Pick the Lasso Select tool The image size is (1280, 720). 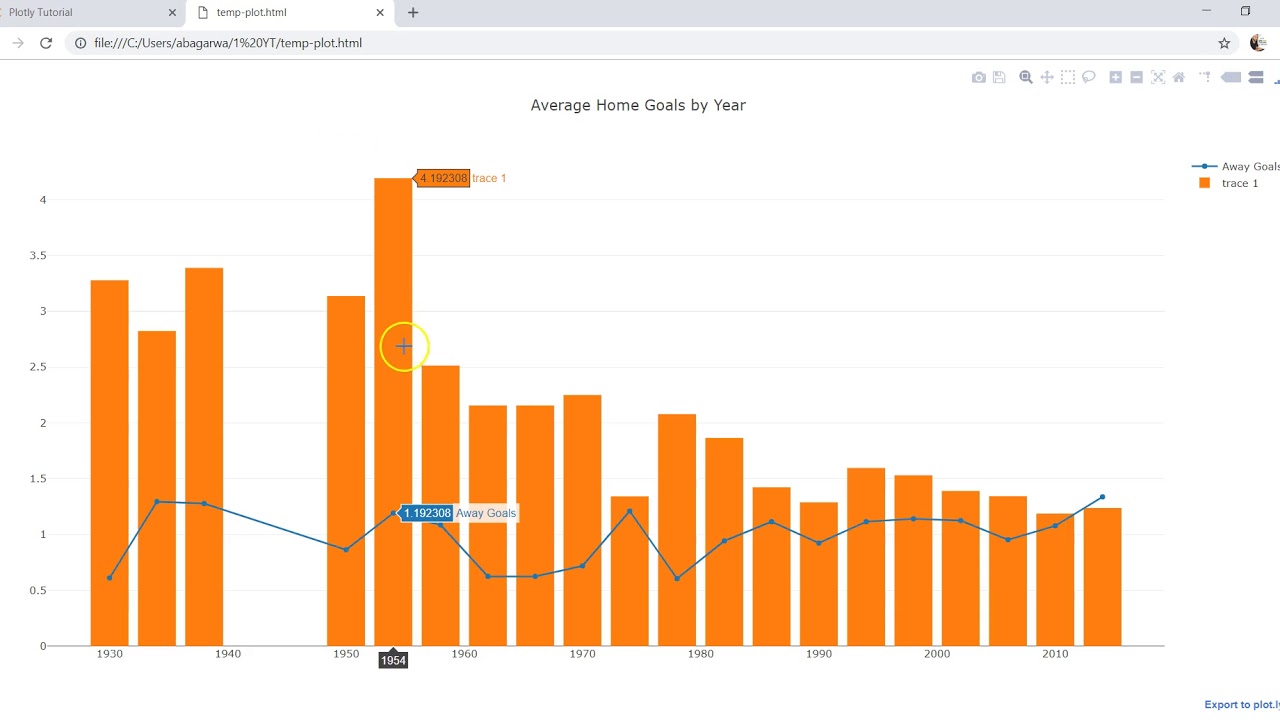[1089, 78]
